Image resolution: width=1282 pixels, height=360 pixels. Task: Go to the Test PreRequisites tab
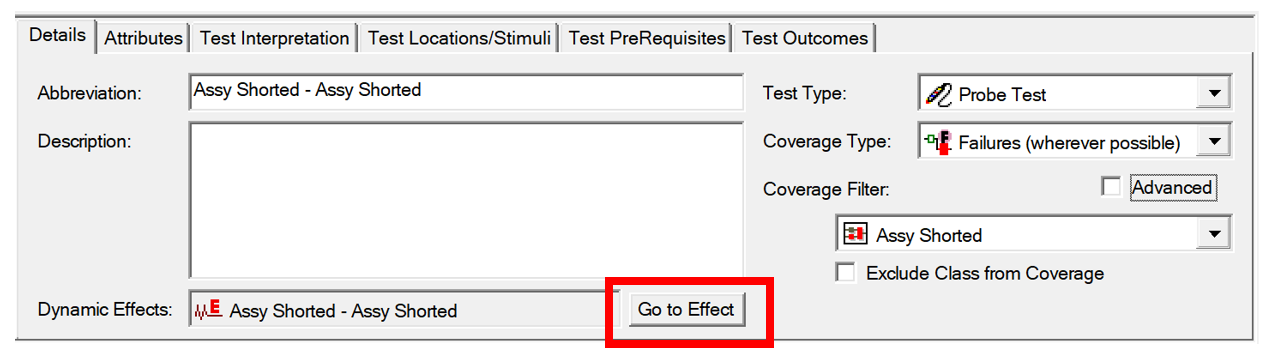(x=646, y=38)
